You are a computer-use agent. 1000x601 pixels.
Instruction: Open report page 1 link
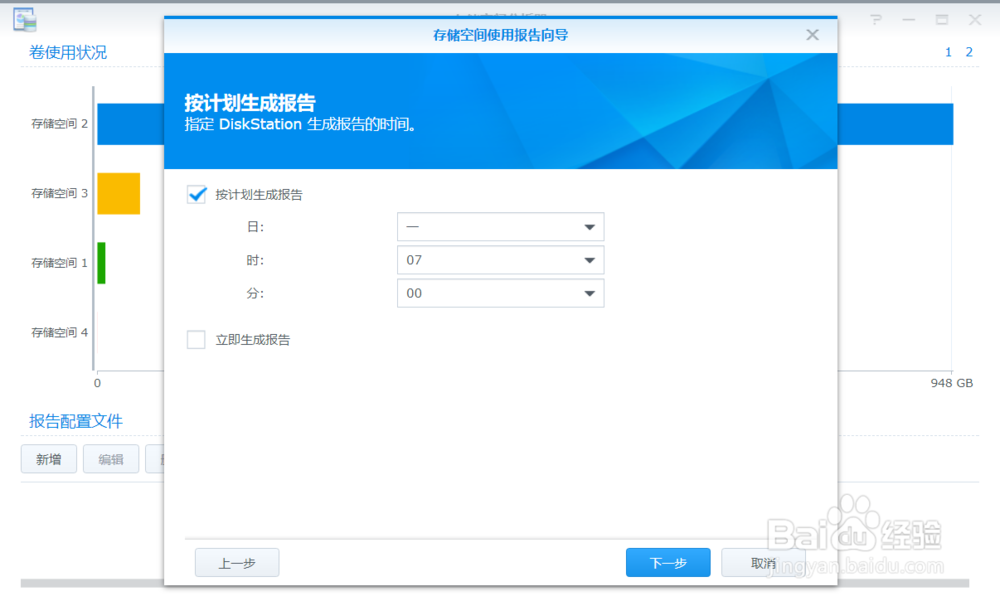(x=947, y=51)
